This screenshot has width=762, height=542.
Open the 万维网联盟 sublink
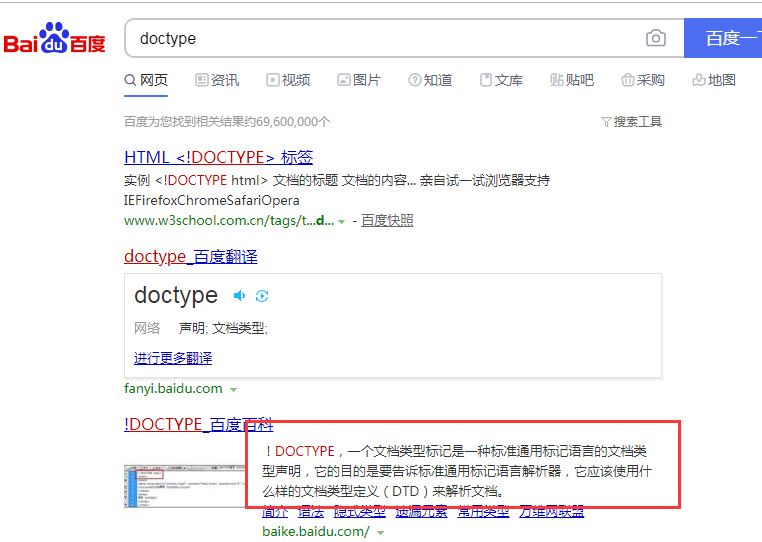(552, 512)
